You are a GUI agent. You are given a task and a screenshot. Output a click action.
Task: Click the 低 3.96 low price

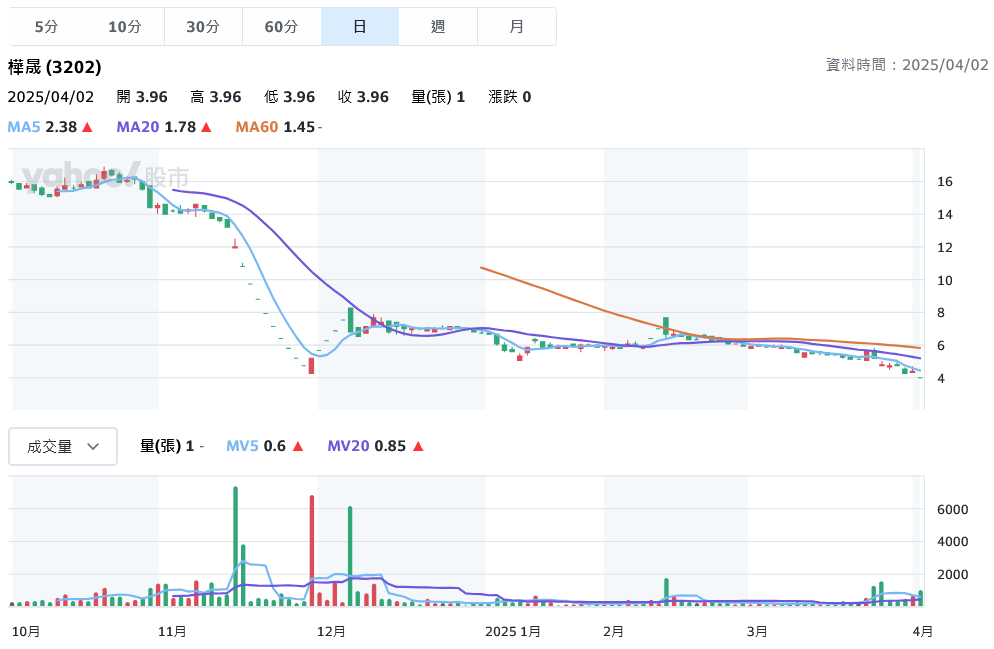pos(289,97)
